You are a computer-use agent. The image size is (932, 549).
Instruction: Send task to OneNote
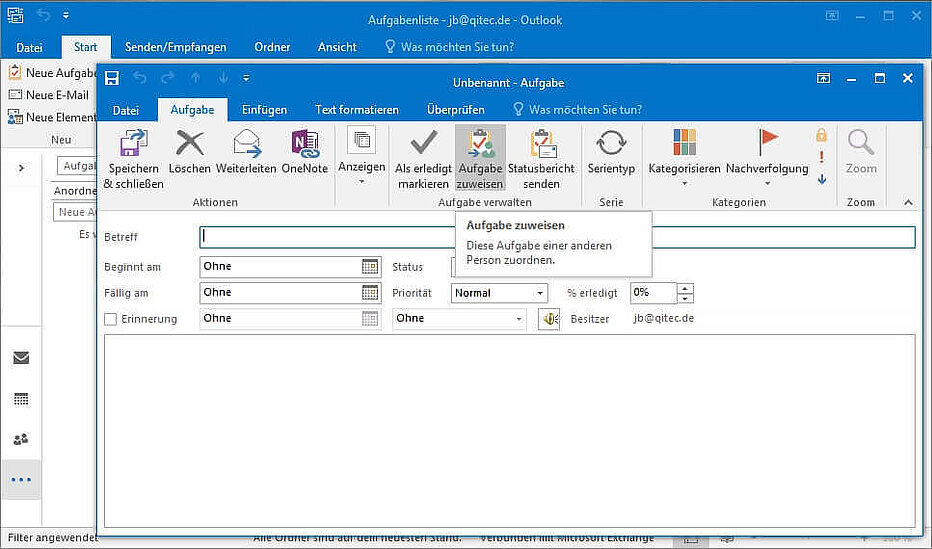304,153
